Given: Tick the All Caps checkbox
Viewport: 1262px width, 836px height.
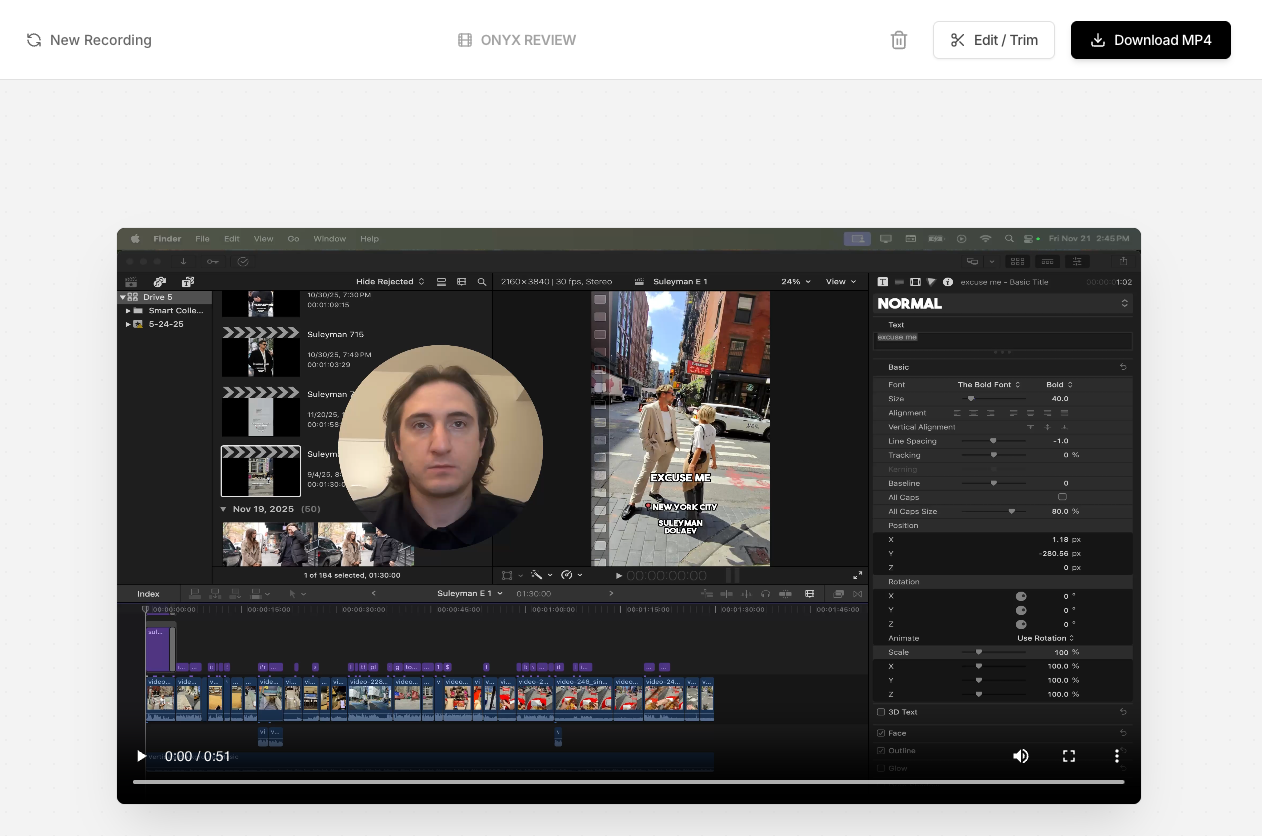Looking at the screenshot, I should [1062, 497].
